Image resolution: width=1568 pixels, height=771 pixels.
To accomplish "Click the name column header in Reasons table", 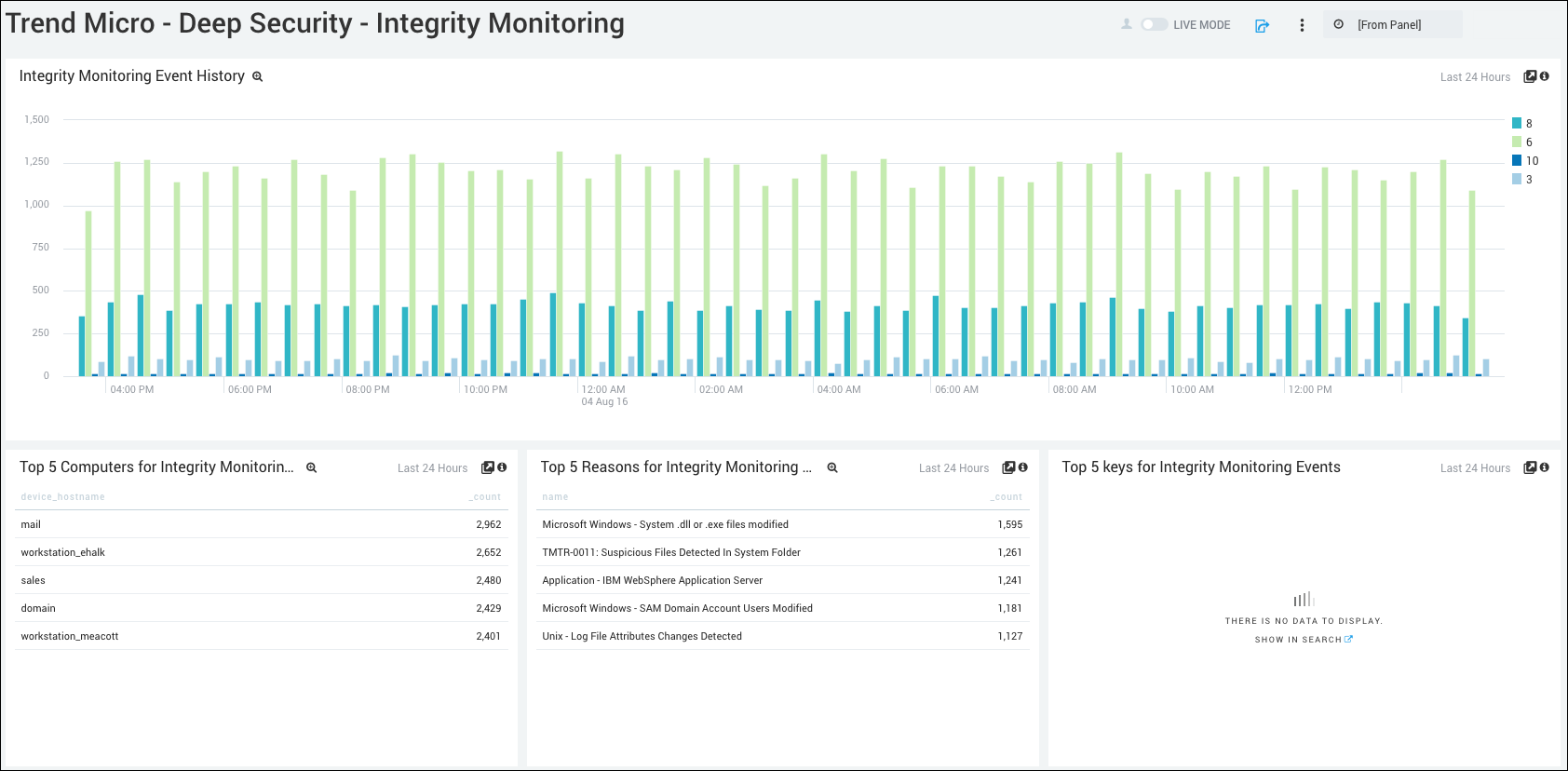I will (555, 497).
